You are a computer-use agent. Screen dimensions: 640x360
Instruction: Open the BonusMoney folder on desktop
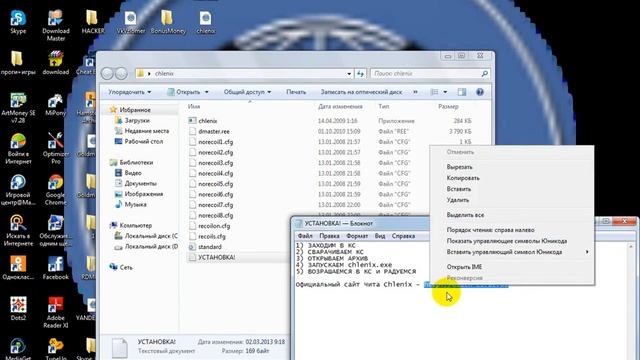[x=168, y=22]
